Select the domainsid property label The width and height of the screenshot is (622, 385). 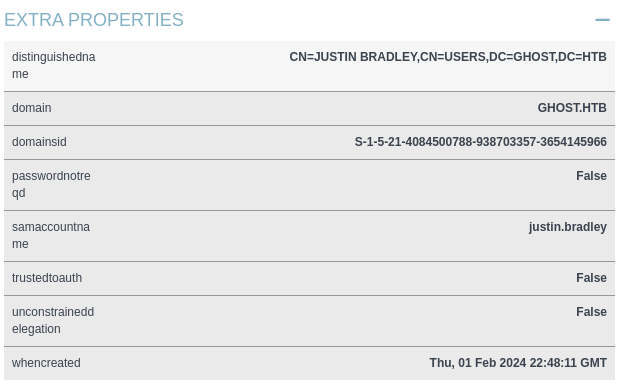tap(39, 142)
